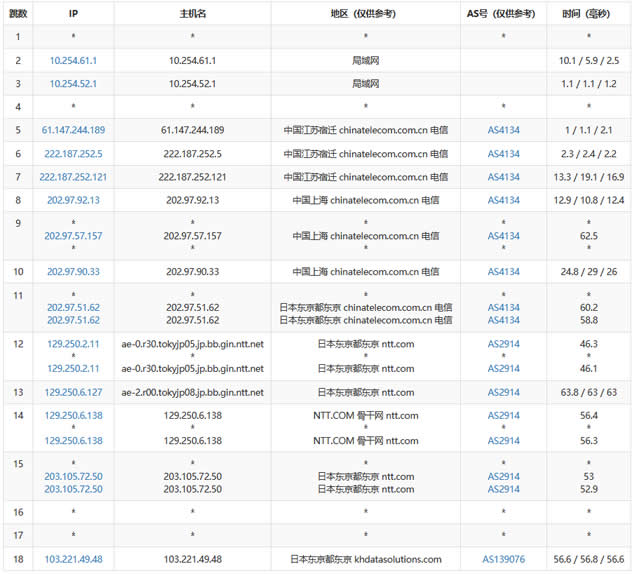
Task: Click the blue 202.97.57.157 IP link
Action: [x=73, y=236]
